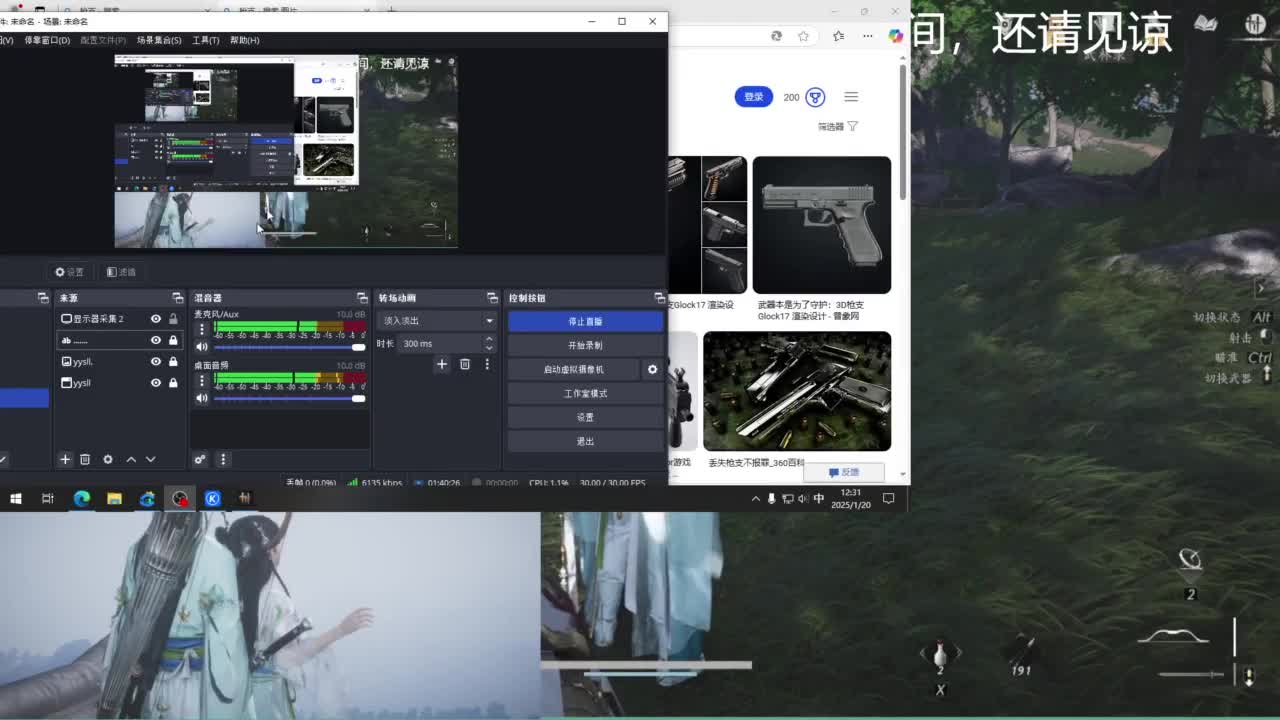
Task: Toggle lock on the yysll. image source
Action: (x=173, y=361)
